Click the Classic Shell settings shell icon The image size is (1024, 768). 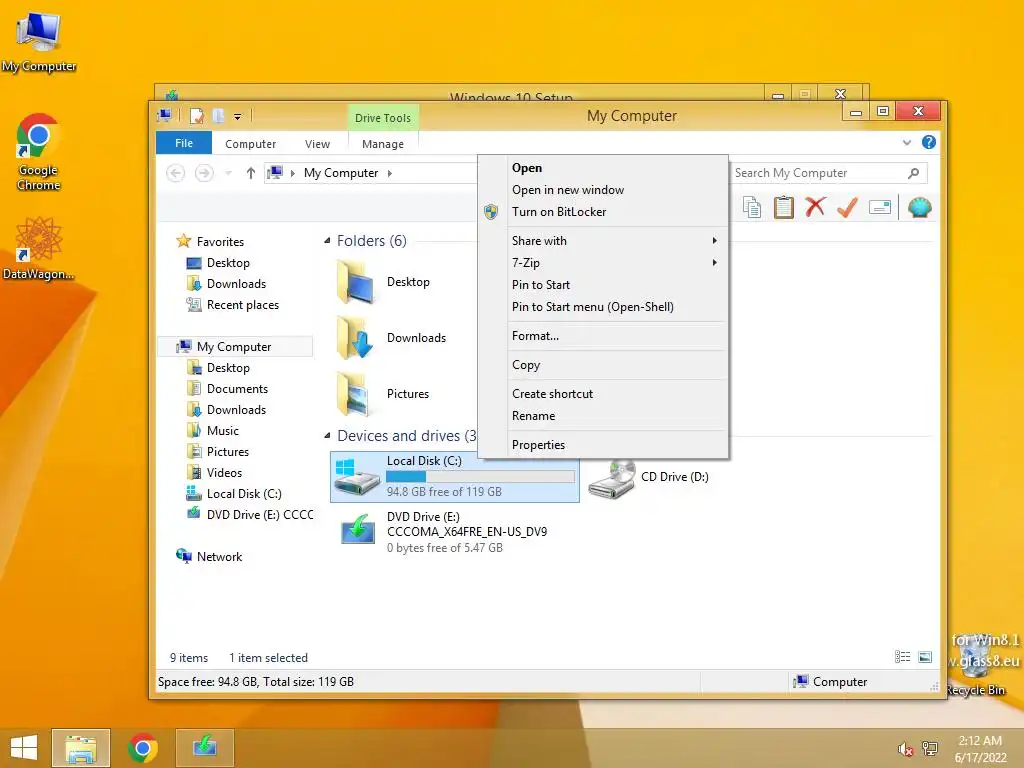click(x=920, y=208)
